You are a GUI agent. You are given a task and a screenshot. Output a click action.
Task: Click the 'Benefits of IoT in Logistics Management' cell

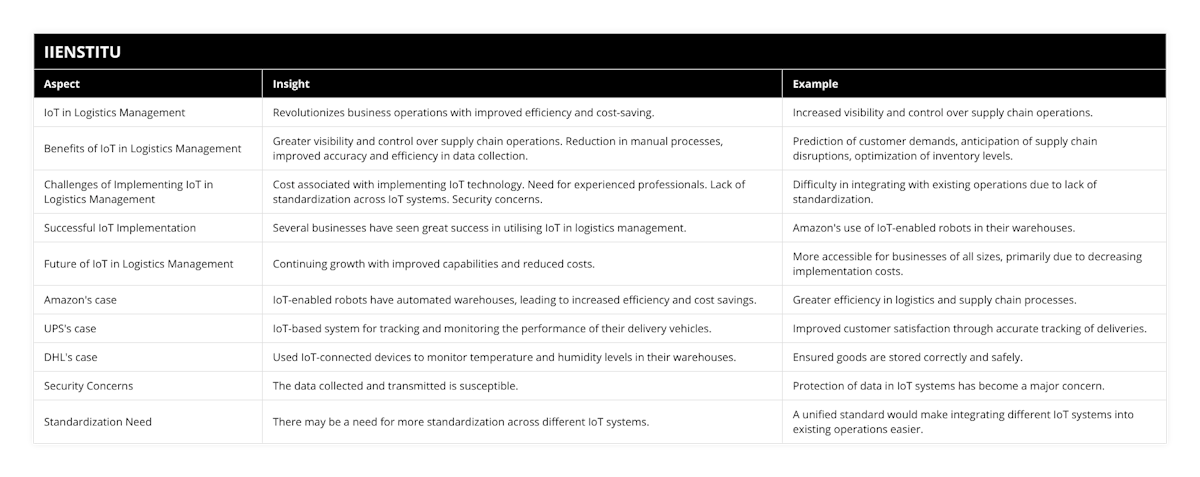[143, 149]
